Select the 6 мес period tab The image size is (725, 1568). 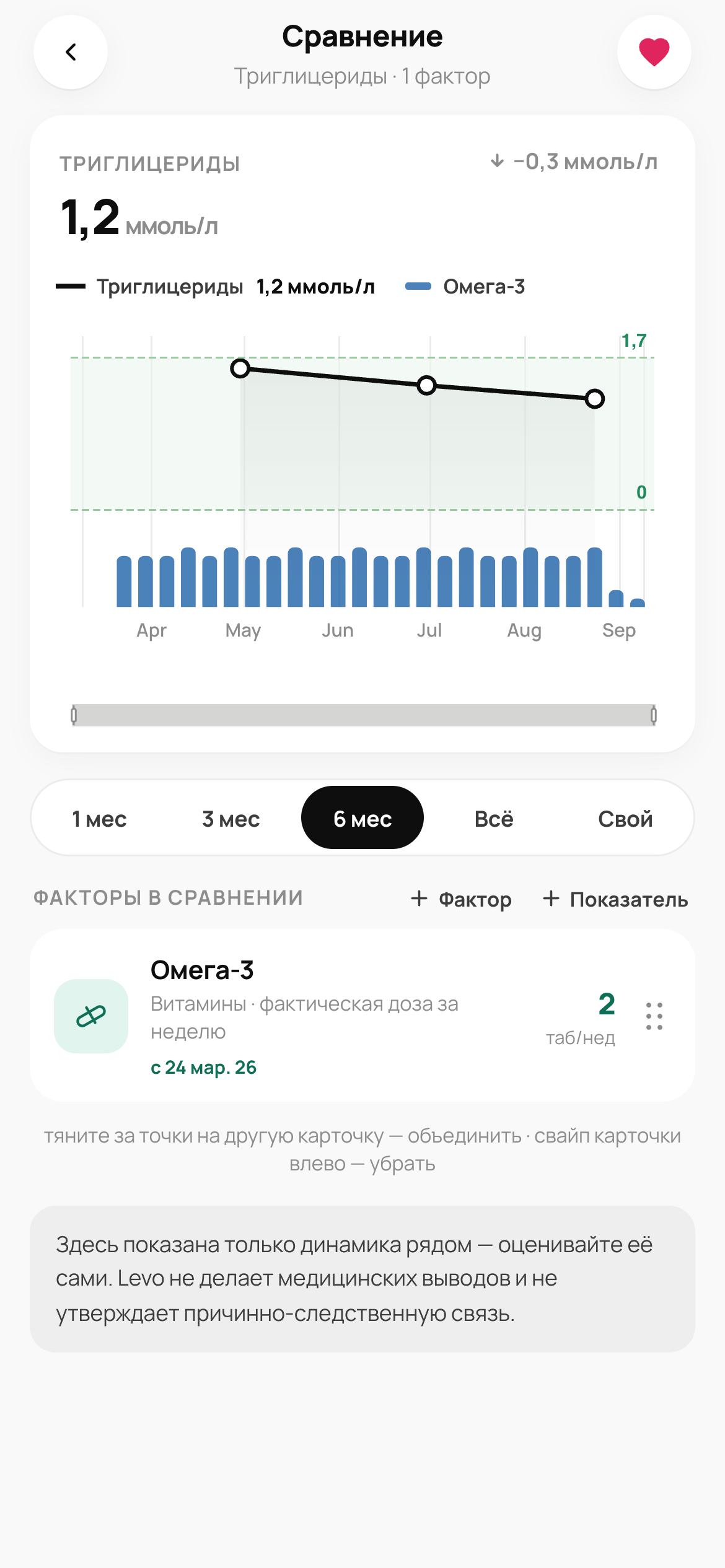[362, 819]
